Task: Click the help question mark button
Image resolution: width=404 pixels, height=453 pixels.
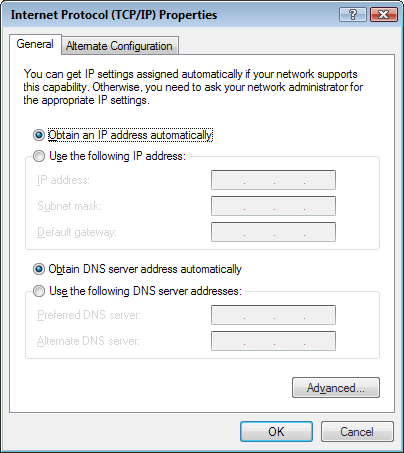Action: point(353,15)
